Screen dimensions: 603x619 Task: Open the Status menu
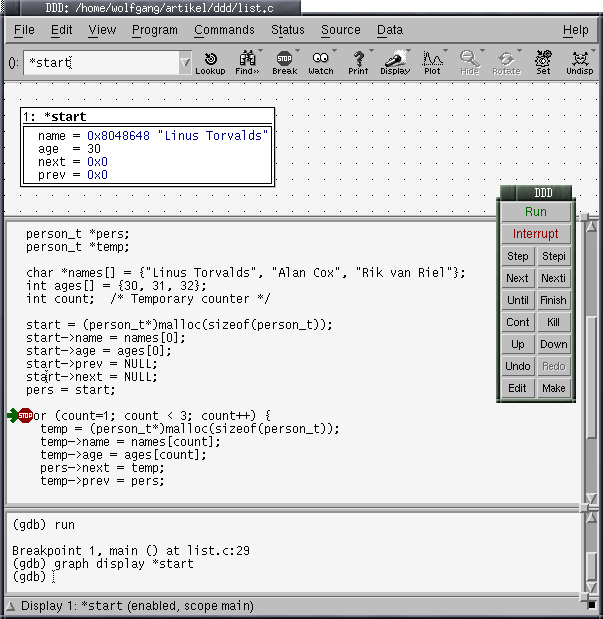point(288,30)
